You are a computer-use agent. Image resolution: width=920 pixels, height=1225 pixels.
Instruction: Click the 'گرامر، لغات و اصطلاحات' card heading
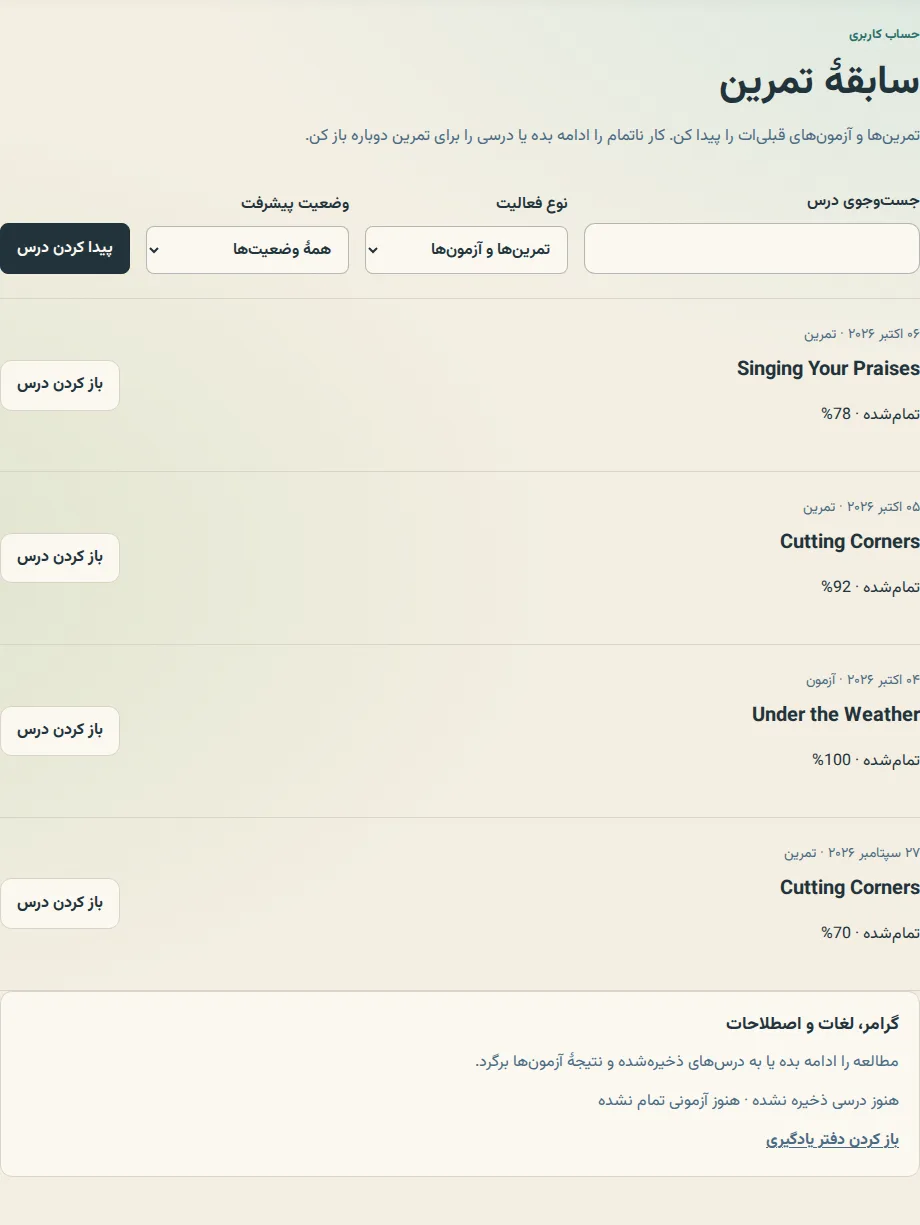[x=813, y=1024]
